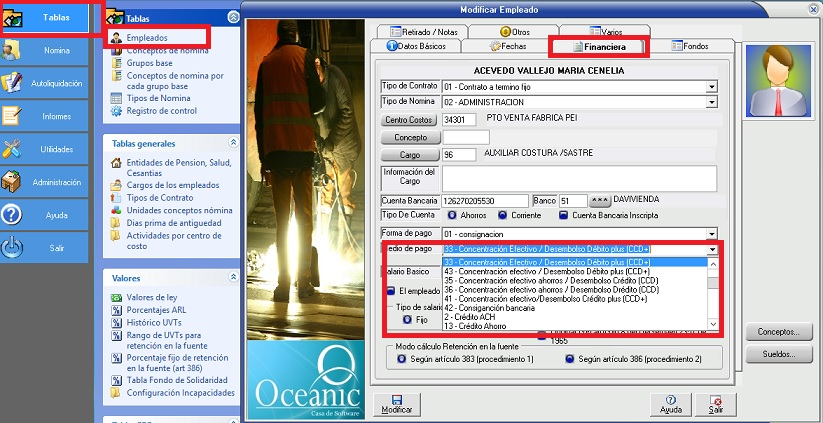Open the Fondos tab
The image size is (823, 423).
click(x=690, y=46)
